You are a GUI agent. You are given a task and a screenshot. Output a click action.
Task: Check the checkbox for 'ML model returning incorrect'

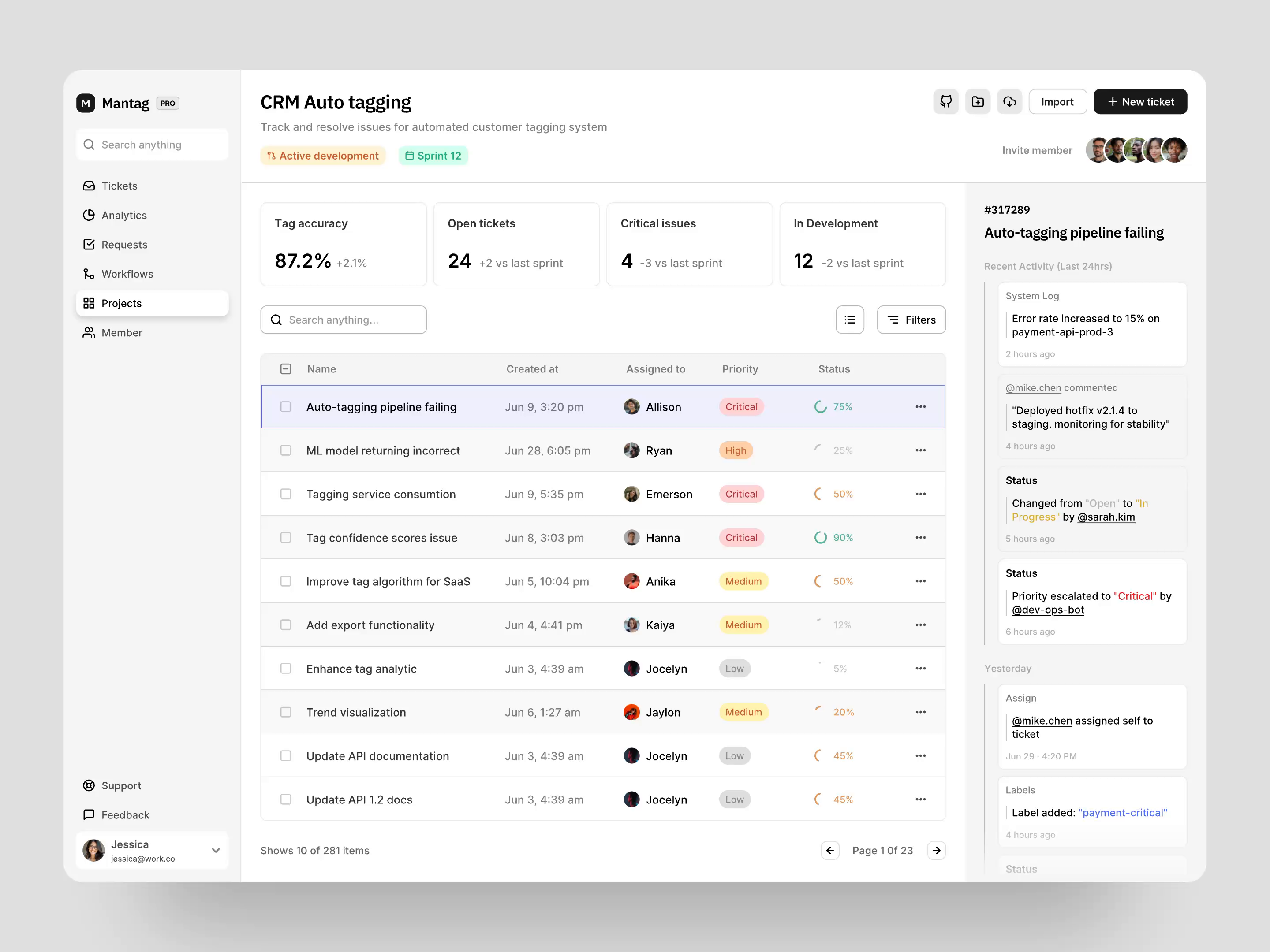[x=285, y=450]
